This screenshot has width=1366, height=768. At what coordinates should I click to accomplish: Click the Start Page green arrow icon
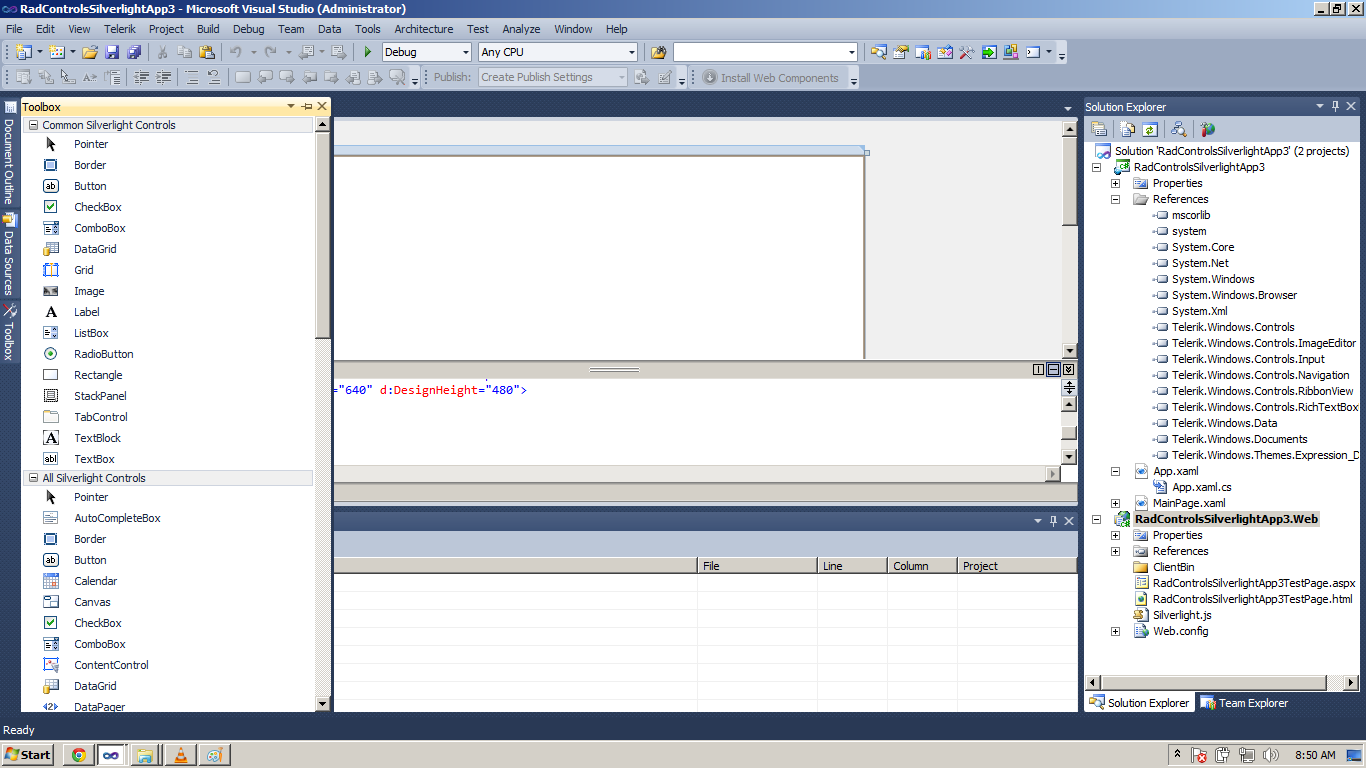(989, 52)
